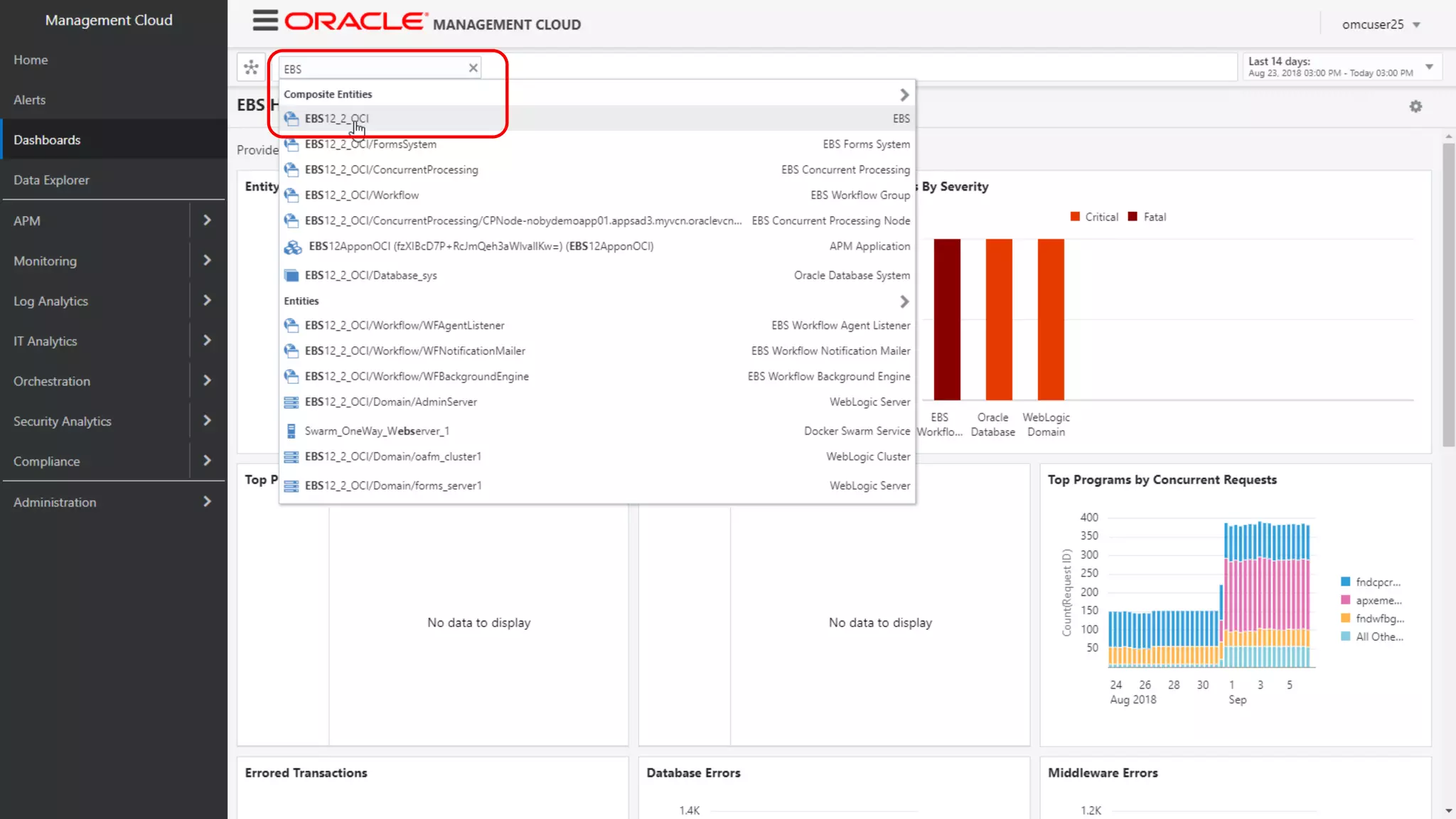The image size is (1456, 819).
Task: Click icon of WFBackgroundEngine row
Action: 291,377
